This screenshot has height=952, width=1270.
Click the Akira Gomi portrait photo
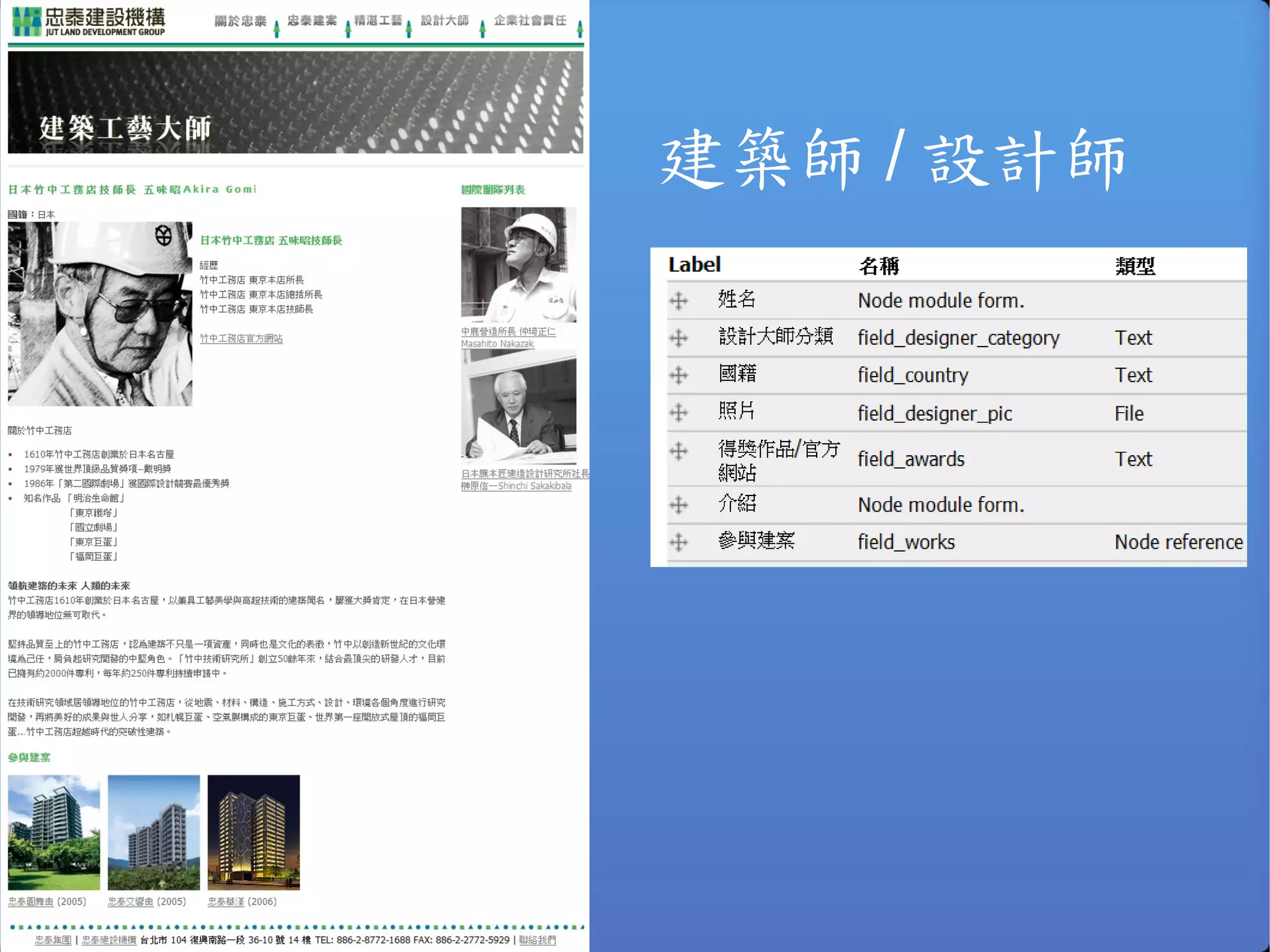point(100,314)
